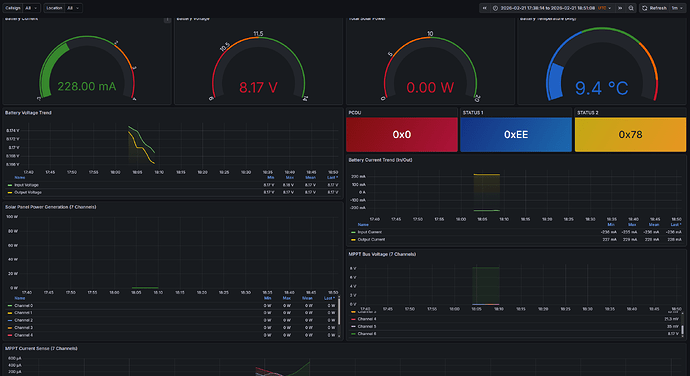Toggle Channel 4 in MPPT Bus Voltage legend

tap(367, 319)
